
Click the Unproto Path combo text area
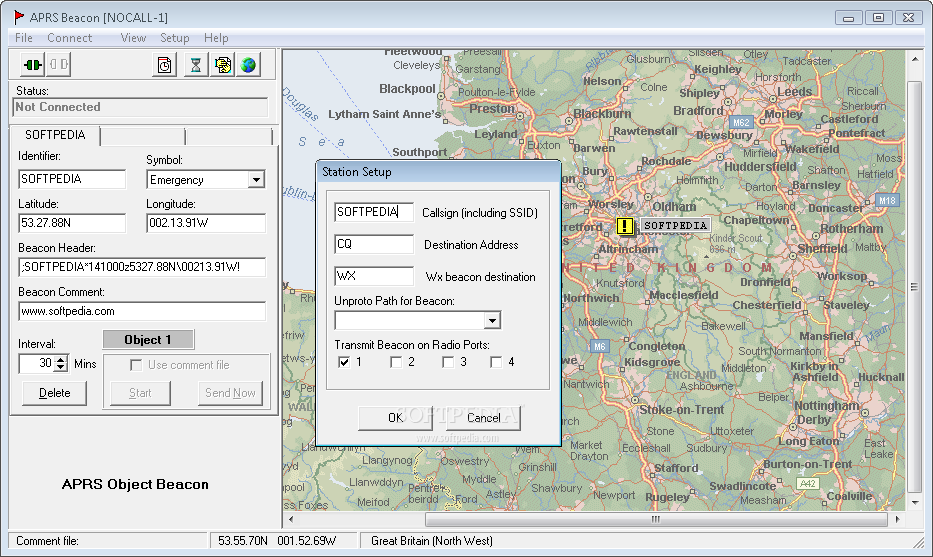pos(410,321)
